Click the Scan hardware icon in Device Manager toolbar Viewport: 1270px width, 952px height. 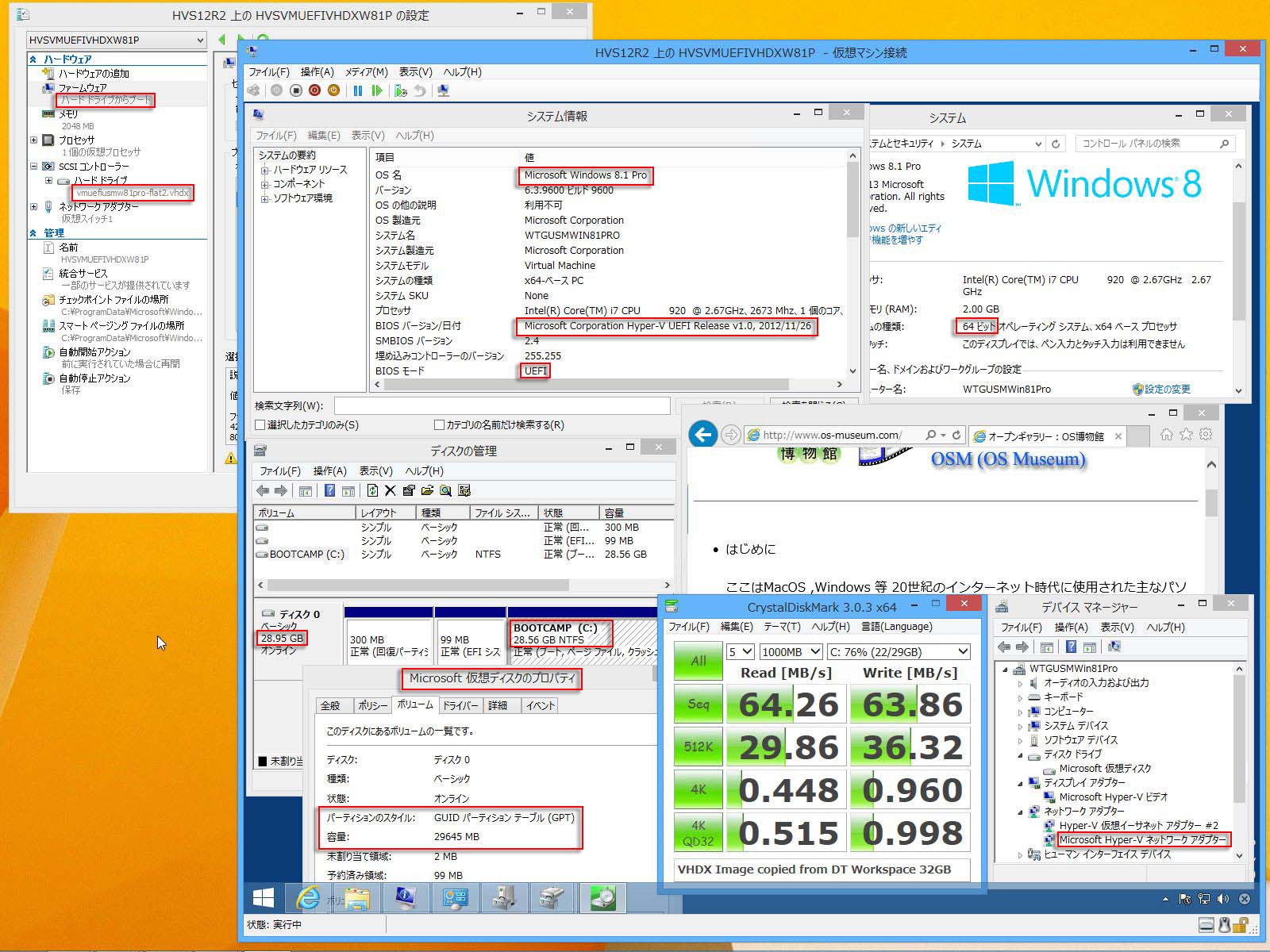[x=1114, y=647]
